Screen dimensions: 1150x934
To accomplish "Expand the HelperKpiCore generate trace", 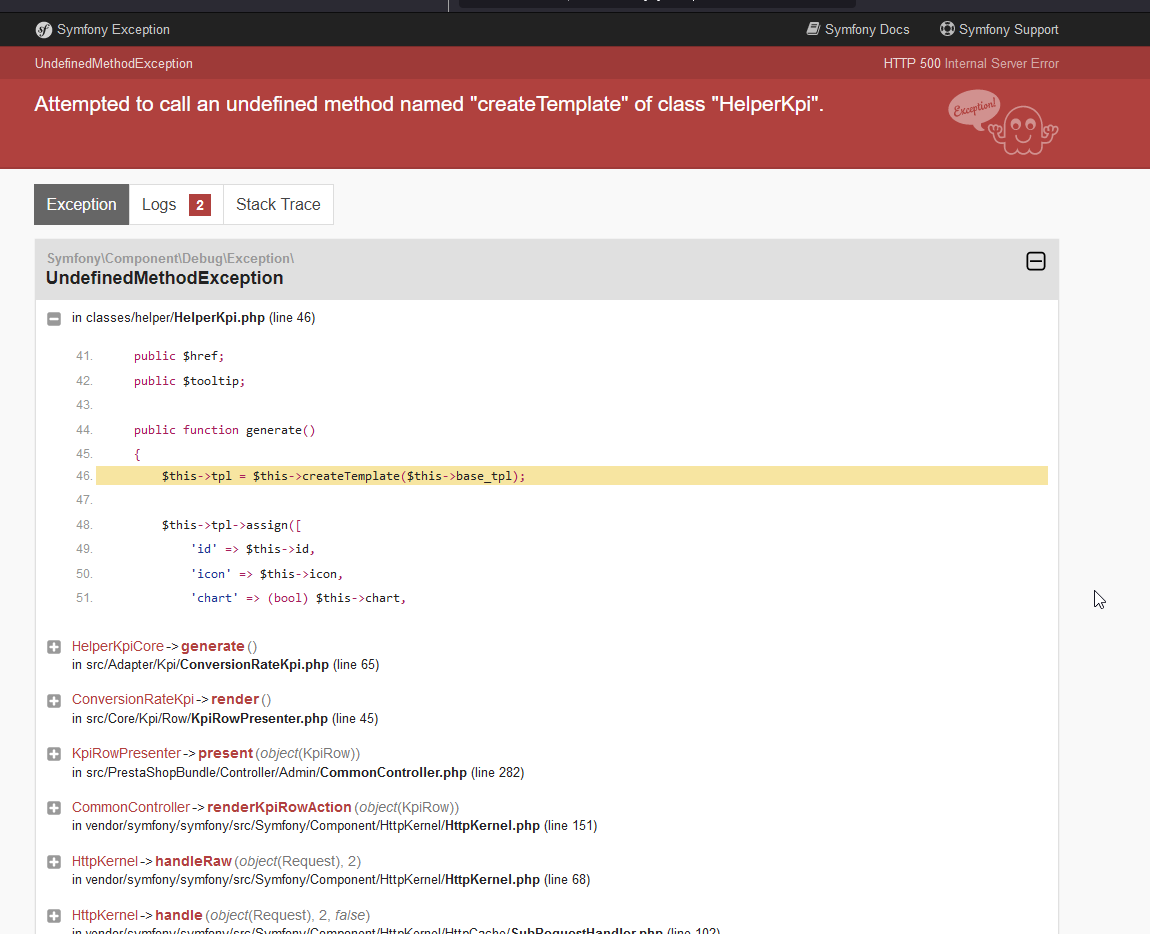I will (54, 647).
